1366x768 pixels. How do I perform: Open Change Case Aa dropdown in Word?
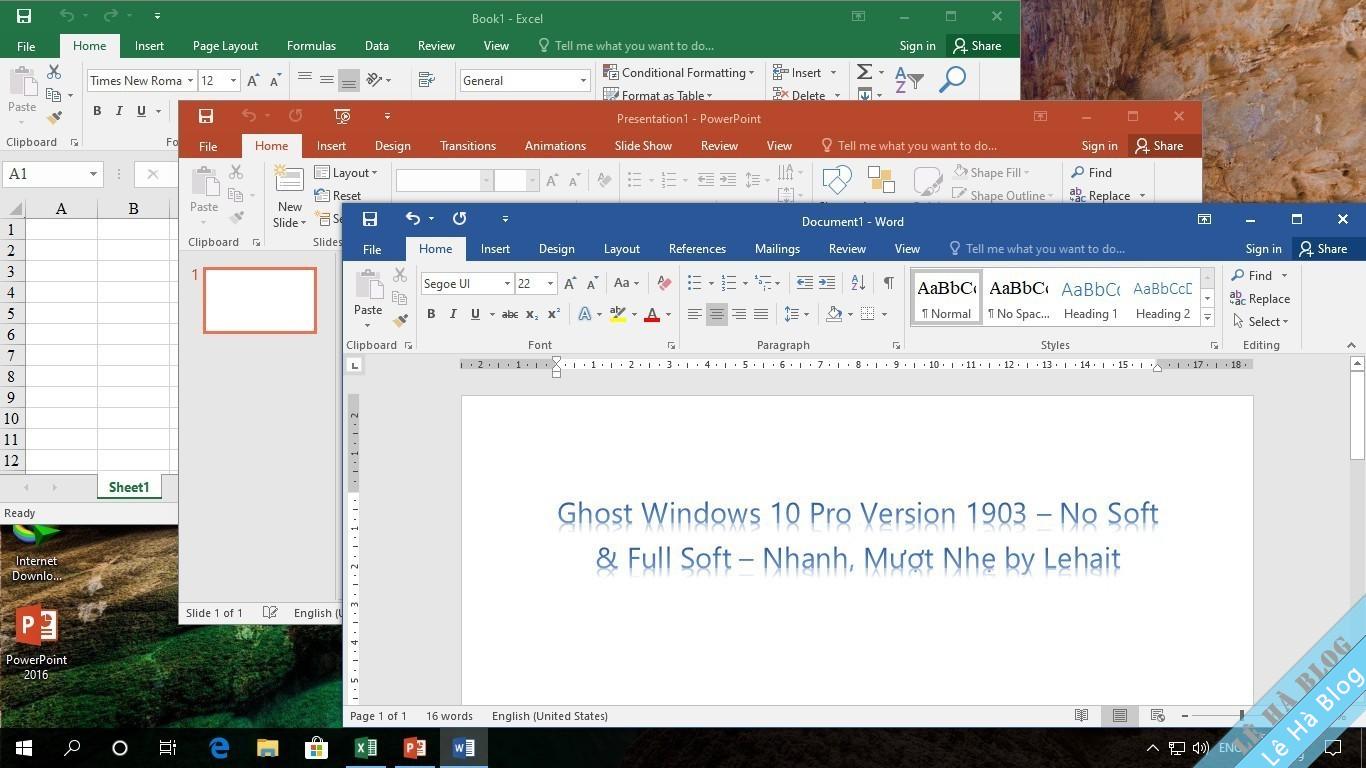point(625,283)
